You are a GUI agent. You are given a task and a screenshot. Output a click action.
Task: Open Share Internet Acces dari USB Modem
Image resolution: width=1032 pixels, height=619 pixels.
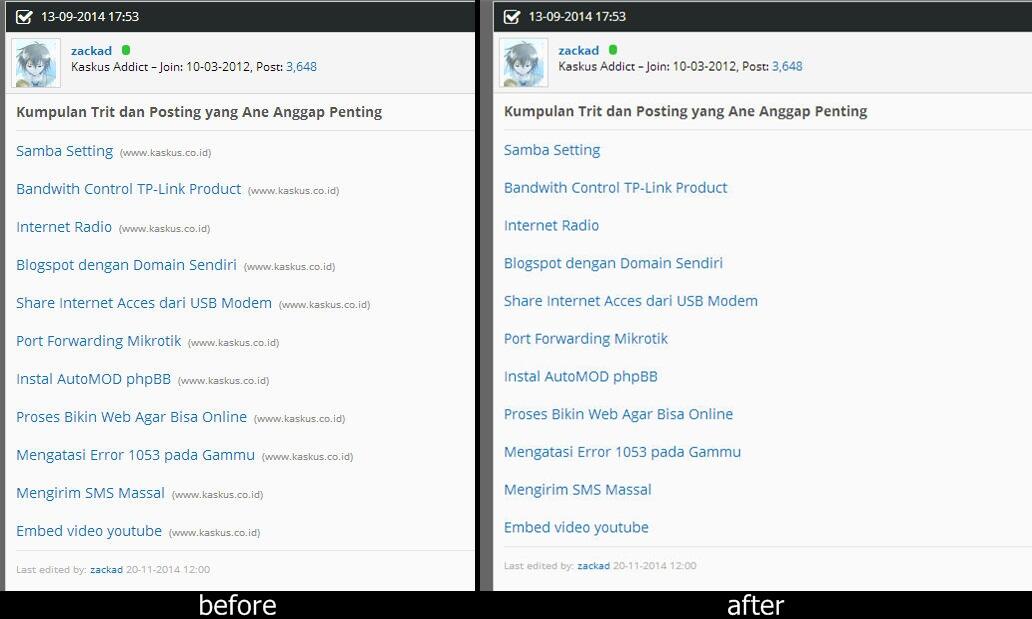(143, 303)
